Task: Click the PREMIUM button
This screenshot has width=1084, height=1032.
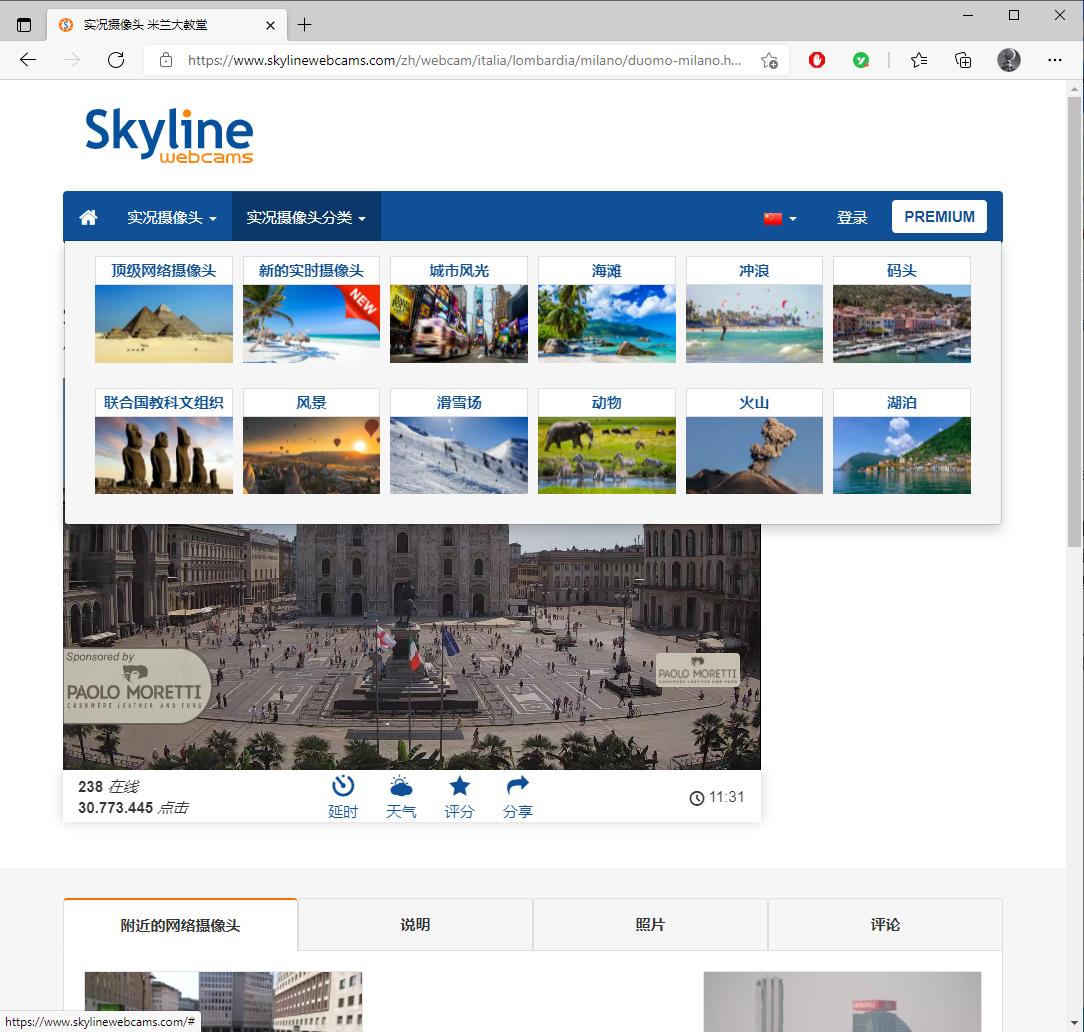Action: (938, 216)
